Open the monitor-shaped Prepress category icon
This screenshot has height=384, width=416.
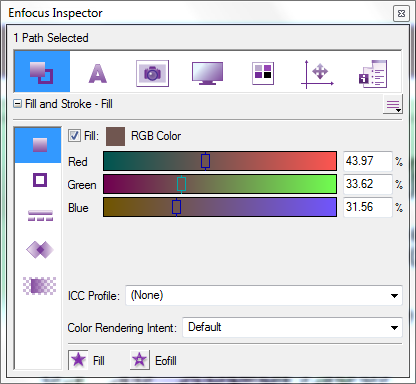(x=207, y=73)
